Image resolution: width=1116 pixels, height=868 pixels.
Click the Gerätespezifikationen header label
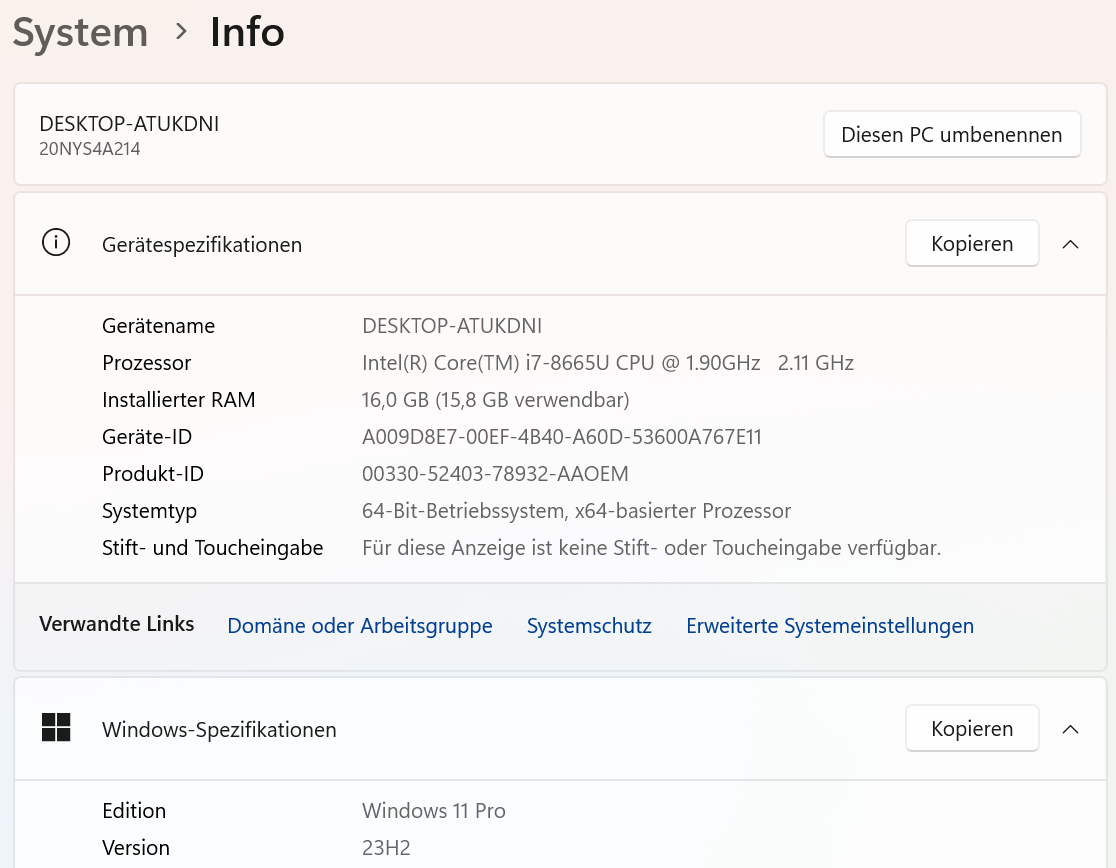pyautogui.click(x=202, y=245)
